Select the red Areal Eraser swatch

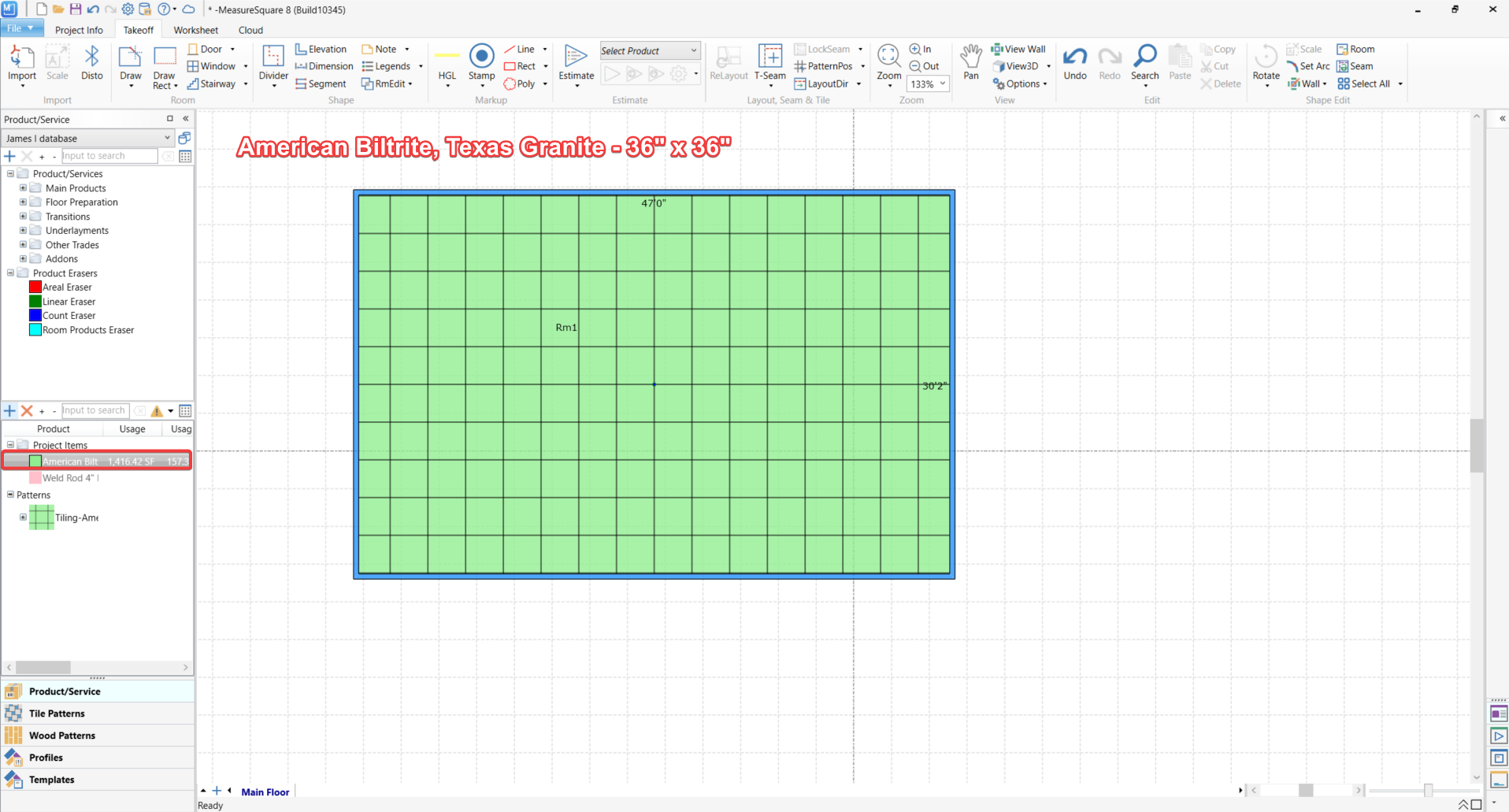[35, 287]
